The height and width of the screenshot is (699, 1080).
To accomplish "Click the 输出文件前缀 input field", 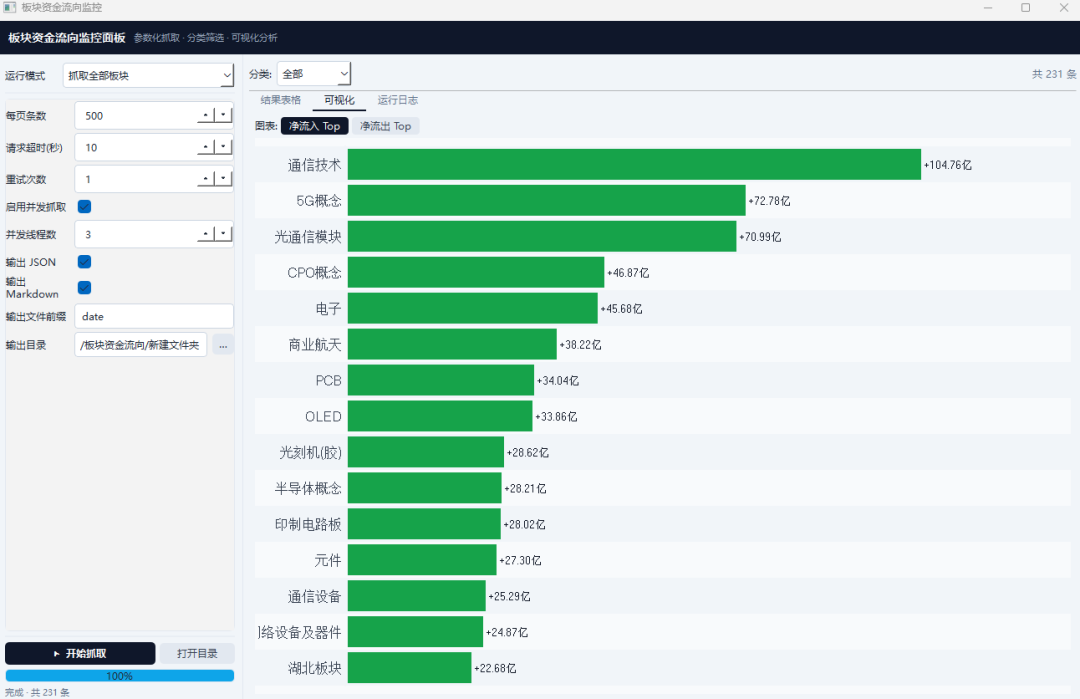I will coord(154,317).
